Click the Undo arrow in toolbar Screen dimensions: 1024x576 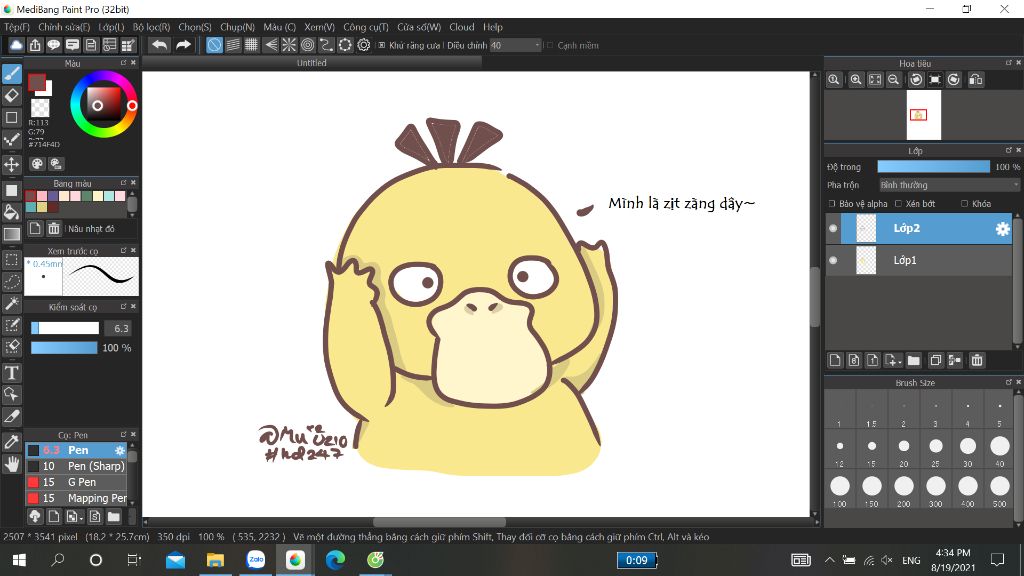point(159,45)
